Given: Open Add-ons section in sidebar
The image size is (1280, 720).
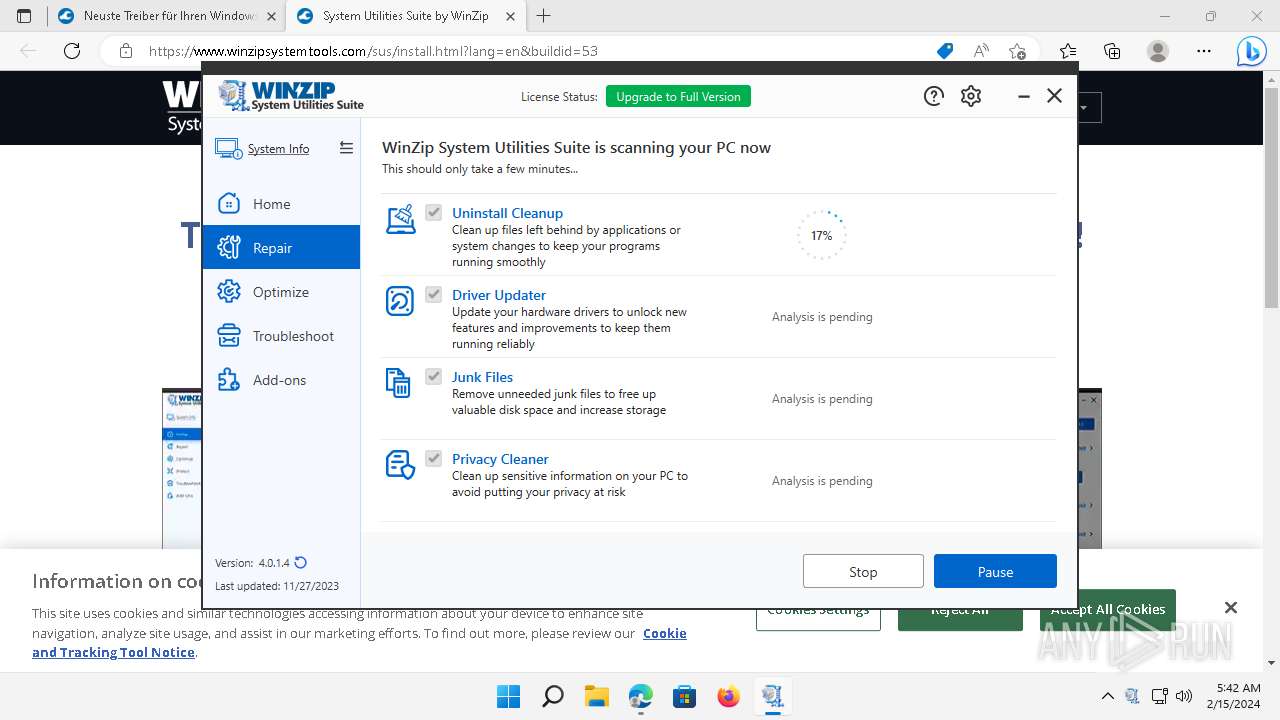Looking at the screenshot, I should (x=281, y=380).
